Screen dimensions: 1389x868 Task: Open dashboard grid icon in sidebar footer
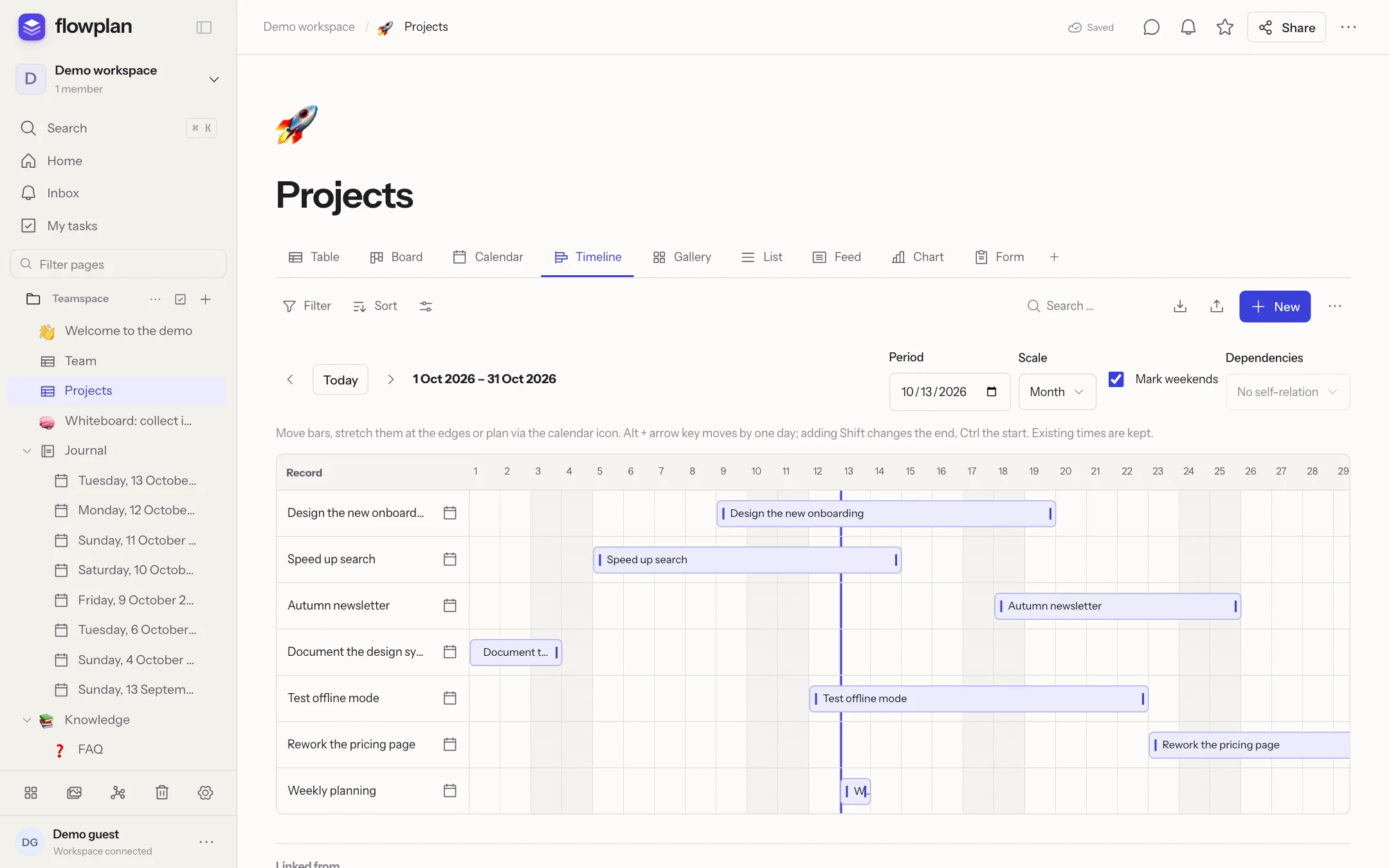coord(31,793)
